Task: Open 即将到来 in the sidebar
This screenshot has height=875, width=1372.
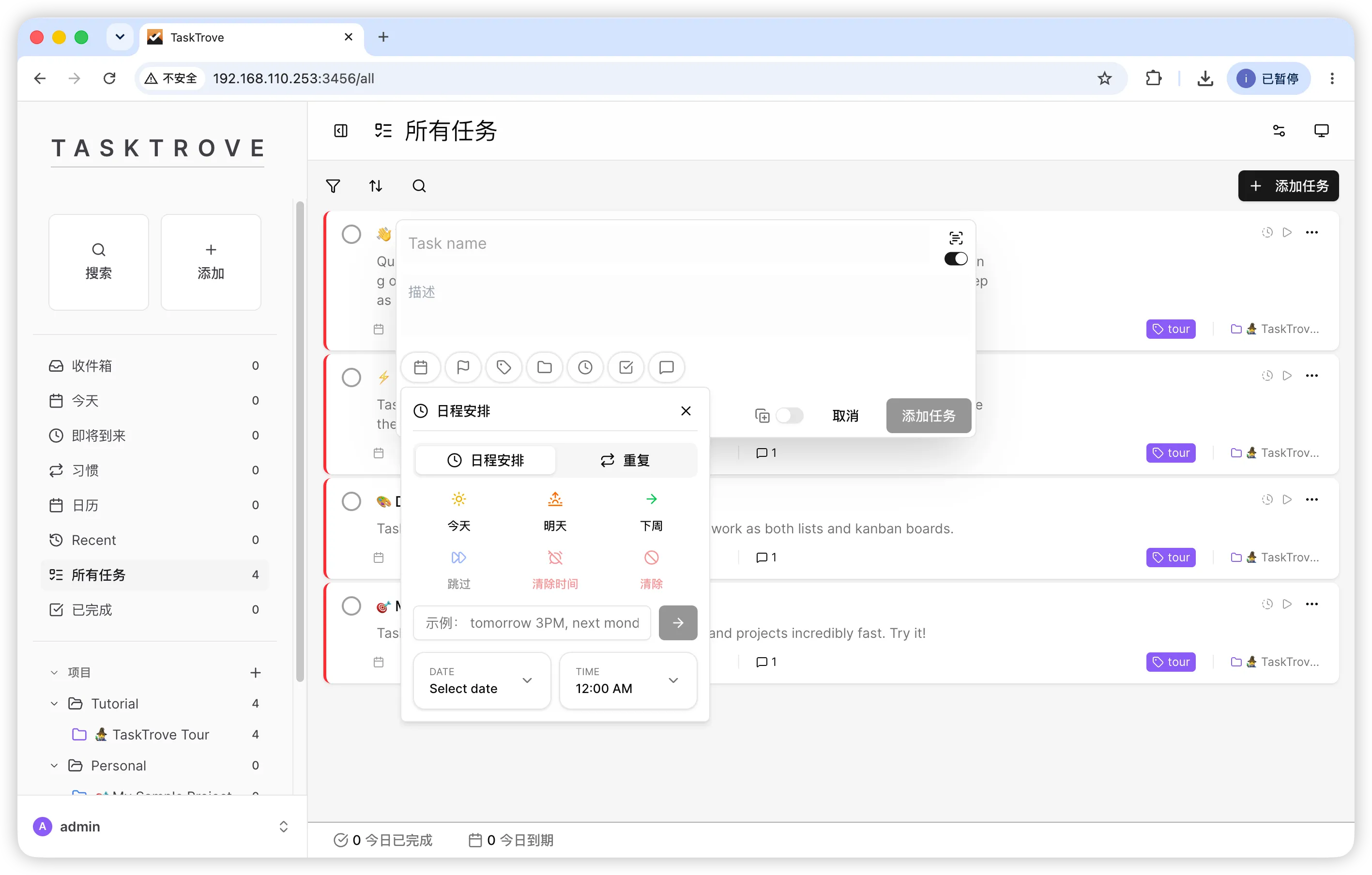Action: tap(154, 436)
